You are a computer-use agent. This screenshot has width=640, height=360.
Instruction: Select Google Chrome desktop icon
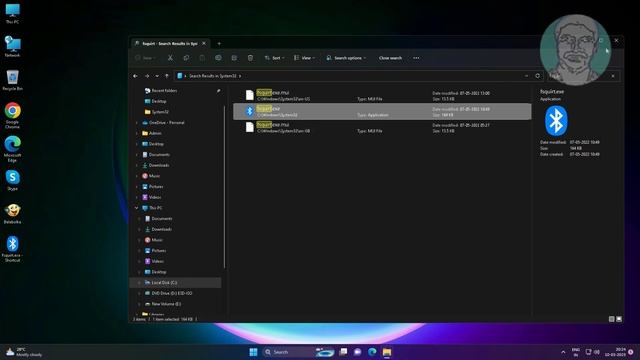pos(12,116)
